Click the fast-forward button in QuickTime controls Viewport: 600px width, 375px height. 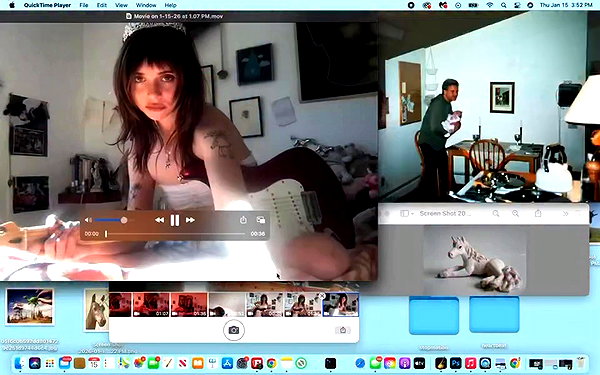click(x=190, y=220)
